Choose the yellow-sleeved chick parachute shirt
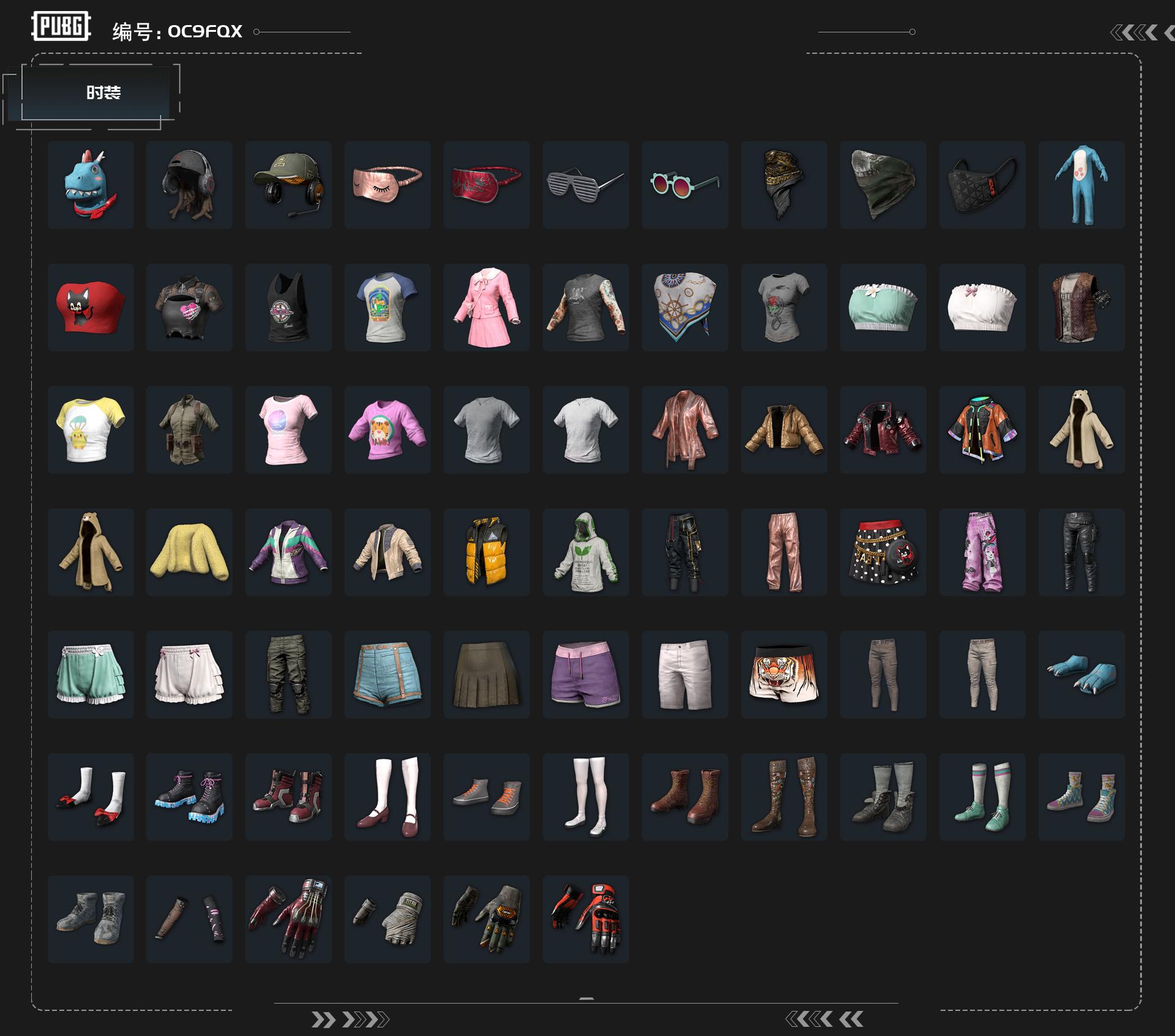 91,430
